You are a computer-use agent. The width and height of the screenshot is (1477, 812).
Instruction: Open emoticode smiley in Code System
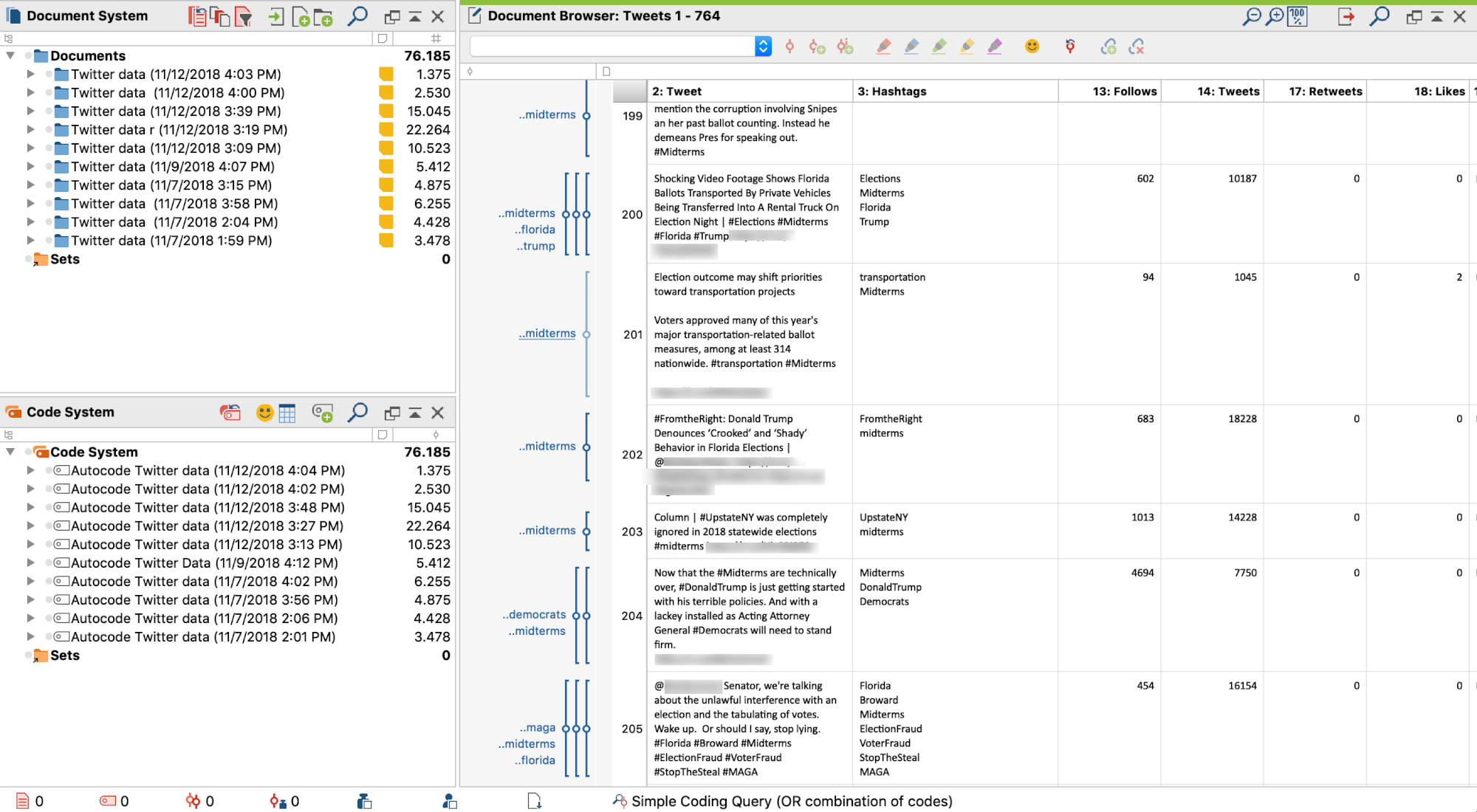point(264,413)
